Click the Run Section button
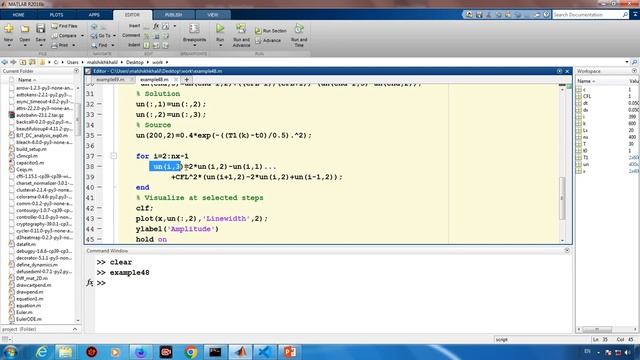640x360 pixels. tap(271, 31)
